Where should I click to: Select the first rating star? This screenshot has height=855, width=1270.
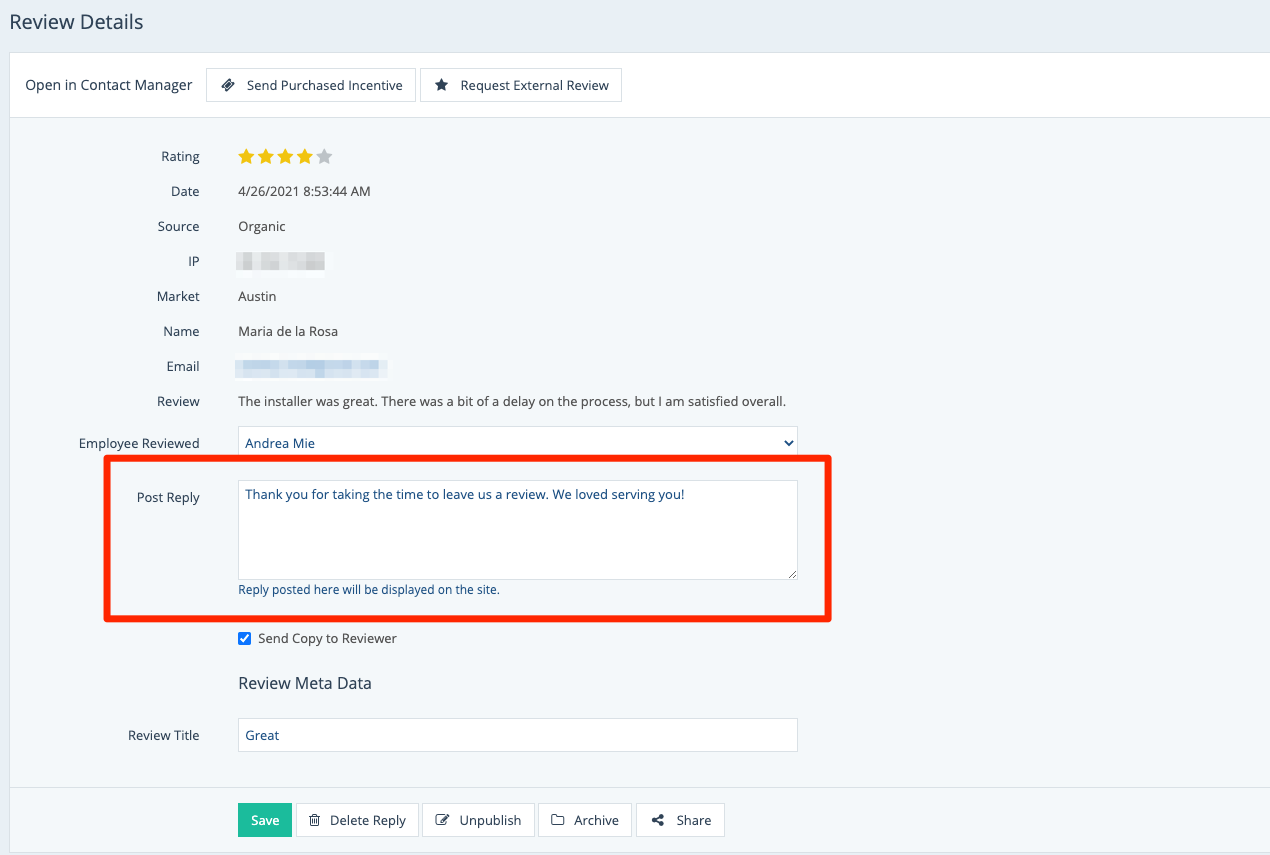point(246,156)
